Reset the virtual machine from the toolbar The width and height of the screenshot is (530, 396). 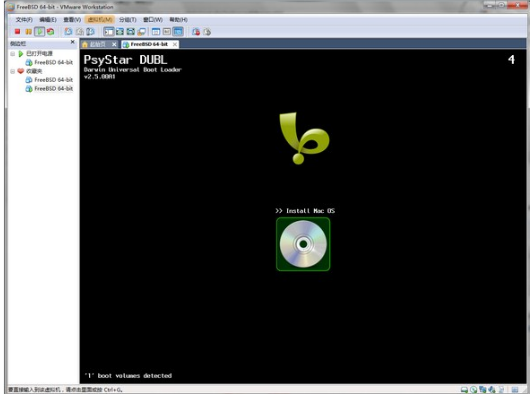[x=50, y=32]
